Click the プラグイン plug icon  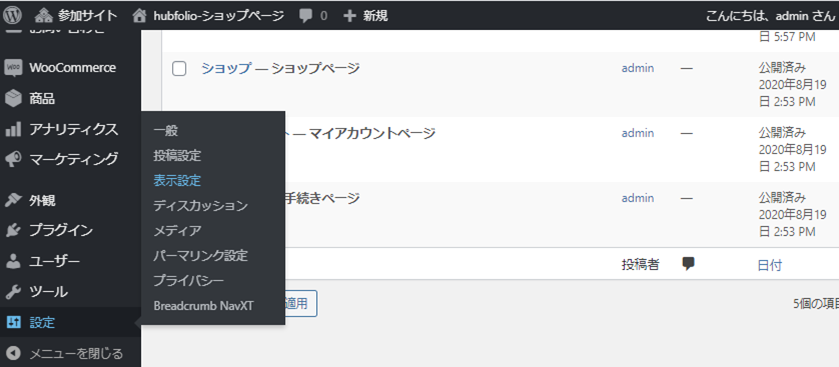point(12,231)
